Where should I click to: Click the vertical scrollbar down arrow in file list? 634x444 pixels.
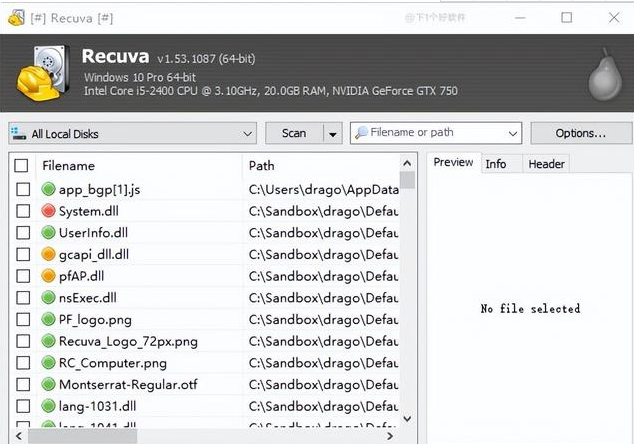(x=407, y=419)
